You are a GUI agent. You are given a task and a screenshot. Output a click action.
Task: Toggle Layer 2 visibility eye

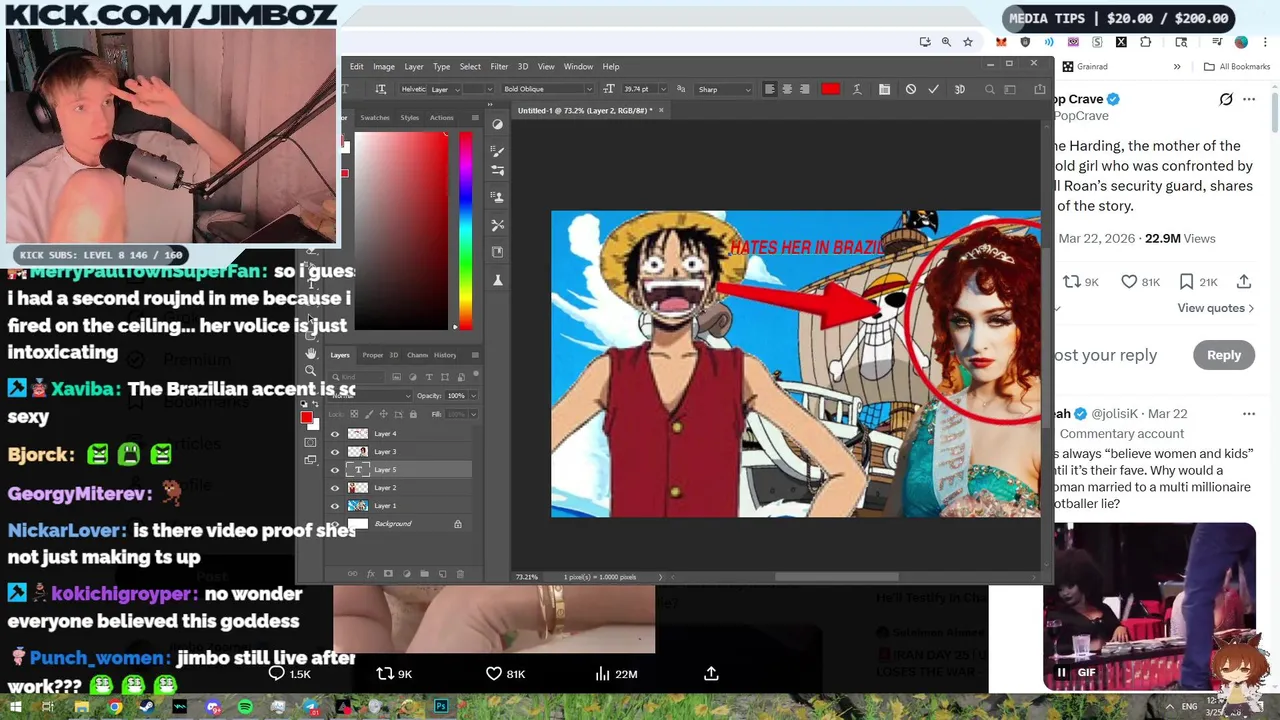click(335, 488)
